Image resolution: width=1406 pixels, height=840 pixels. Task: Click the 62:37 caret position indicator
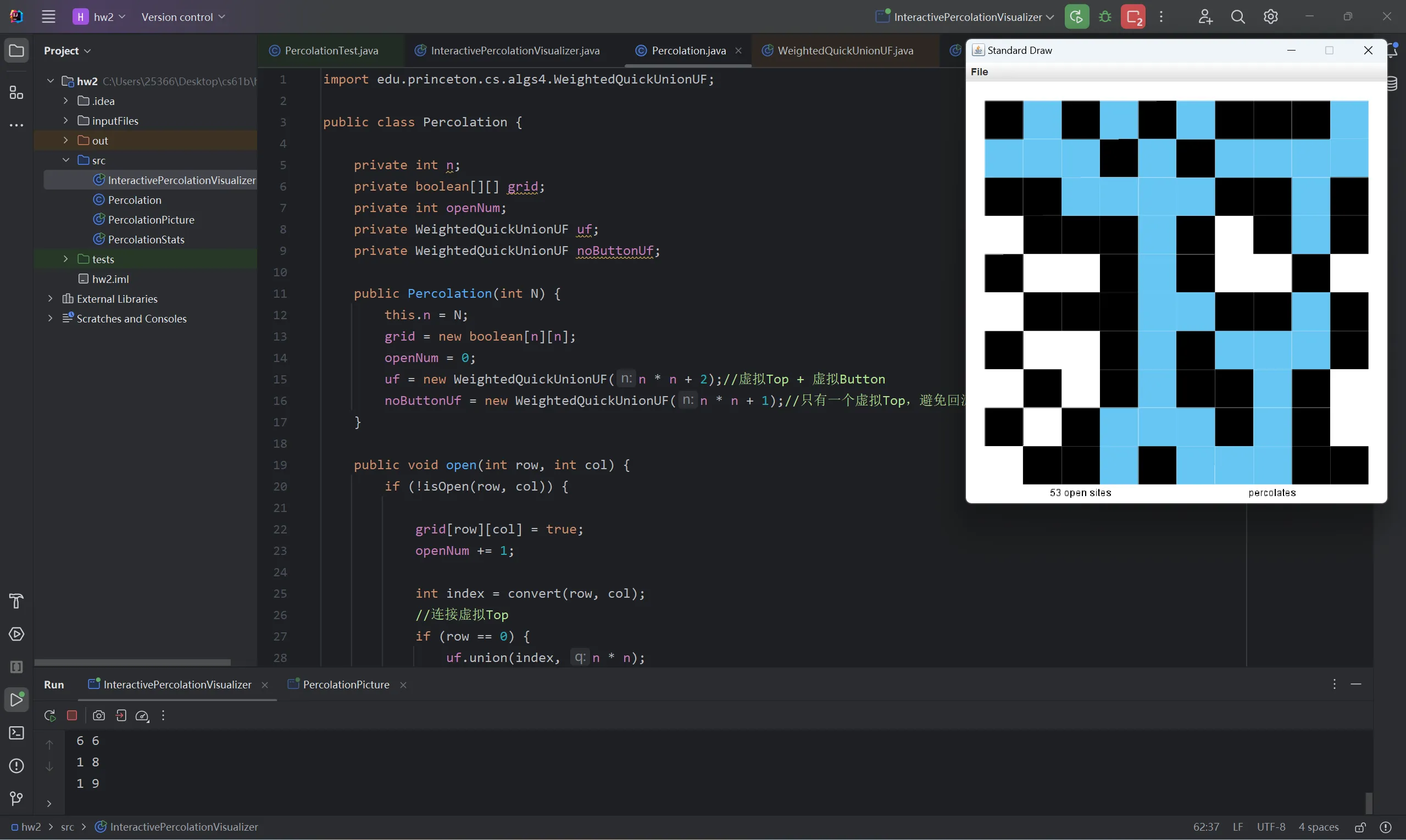point(1206,827)
